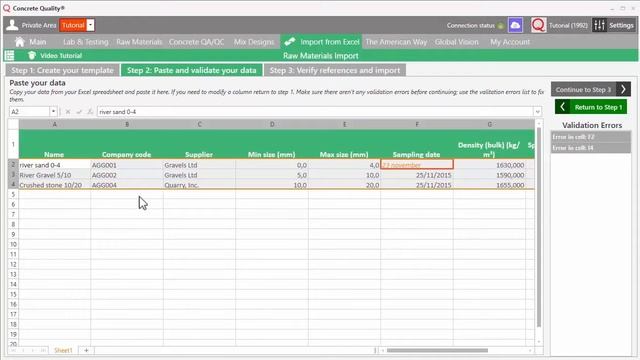This screenshot has height=360, width=640.
Task: Click the Name column header cell
Action: tap(54, 144)
